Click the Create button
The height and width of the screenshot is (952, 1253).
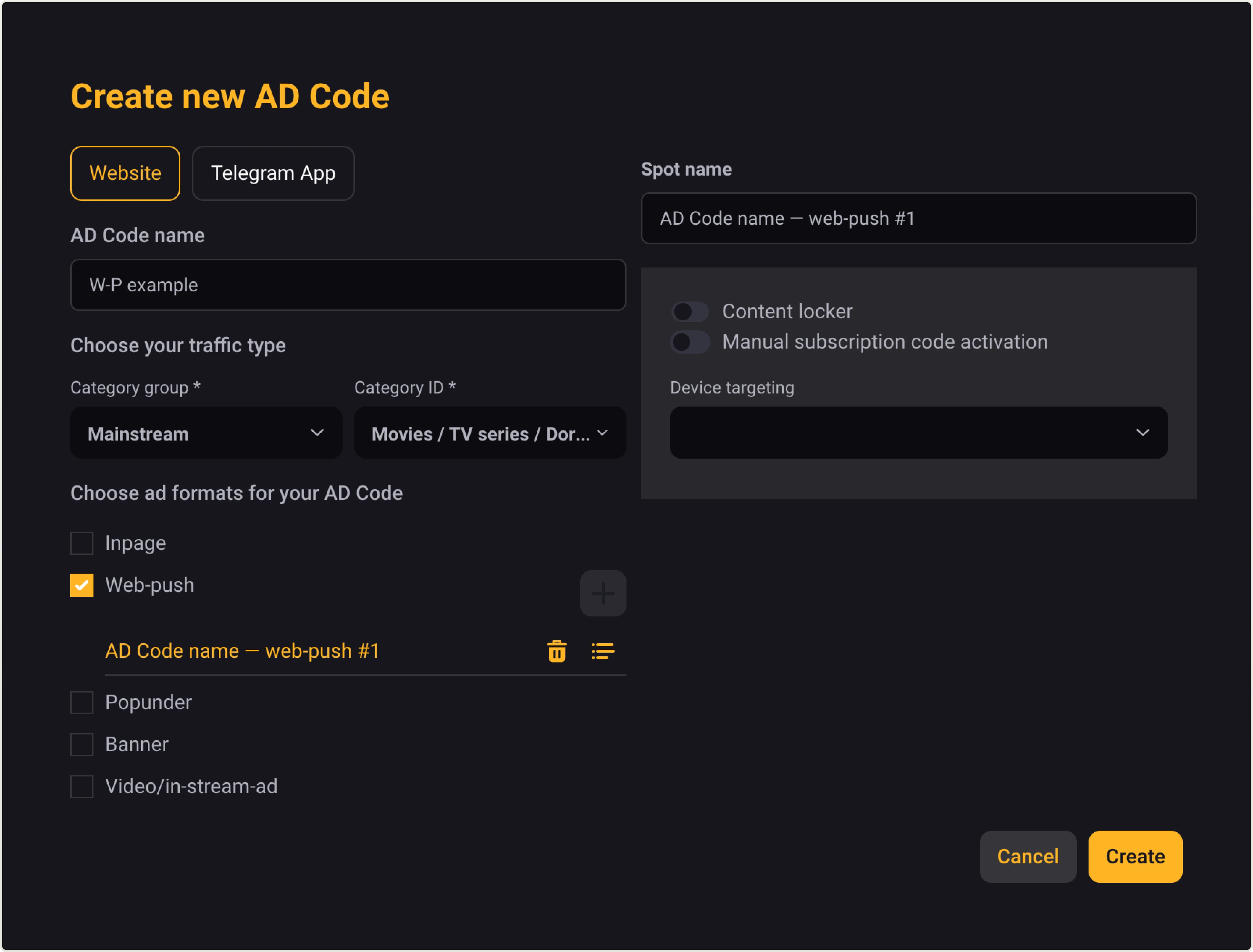(1134, 856)
